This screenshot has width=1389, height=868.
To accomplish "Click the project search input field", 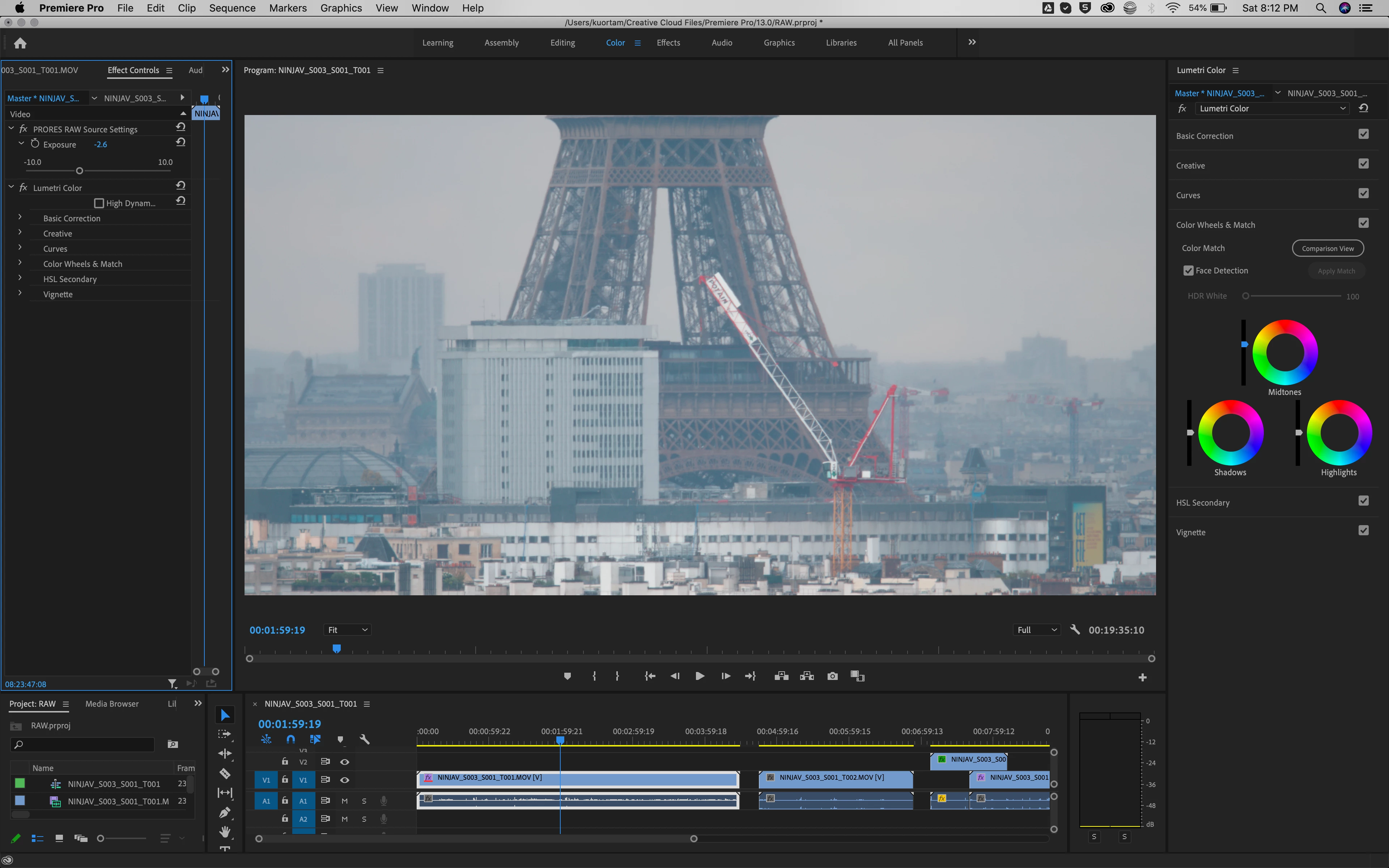I will click(86, 745).
